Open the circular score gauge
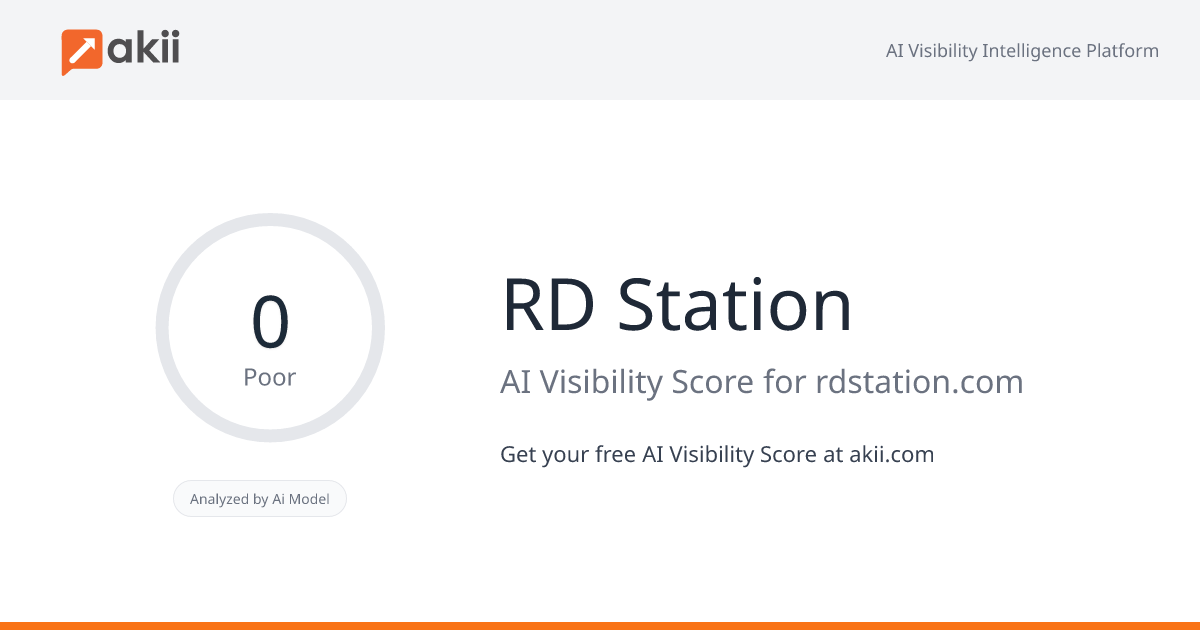 tap(270, 326)
